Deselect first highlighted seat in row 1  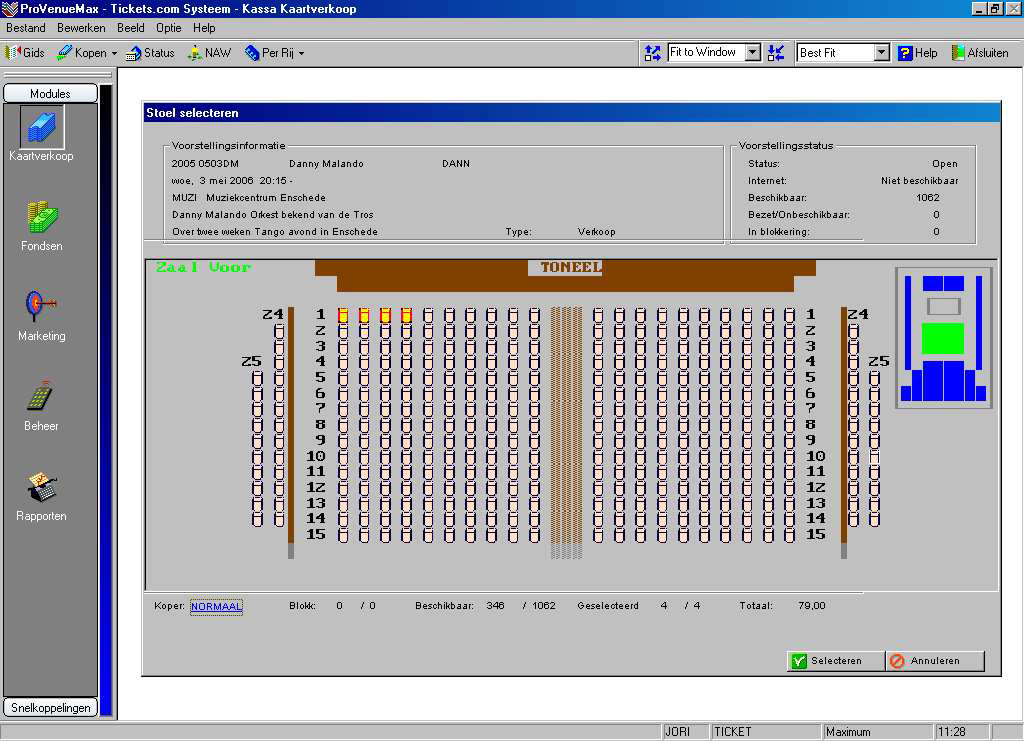343,315
